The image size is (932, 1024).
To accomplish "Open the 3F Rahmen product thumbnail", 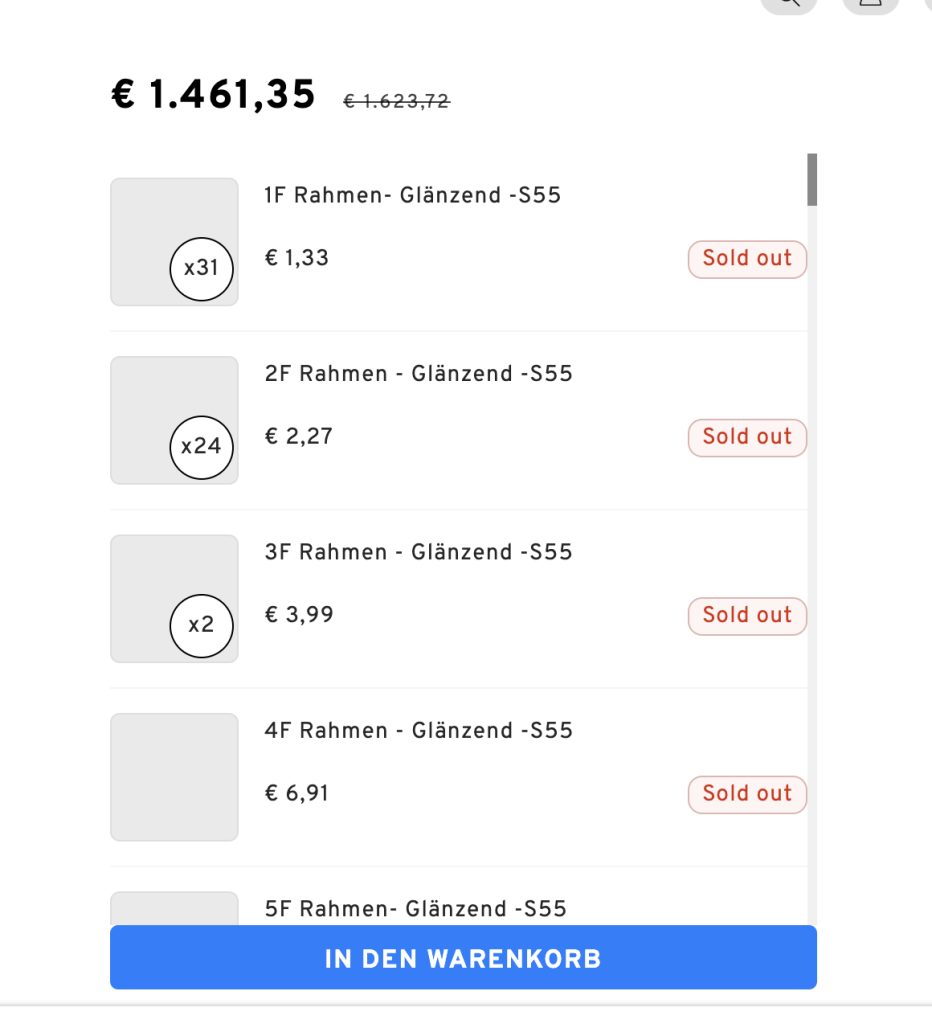I will (x=174, y=599).
